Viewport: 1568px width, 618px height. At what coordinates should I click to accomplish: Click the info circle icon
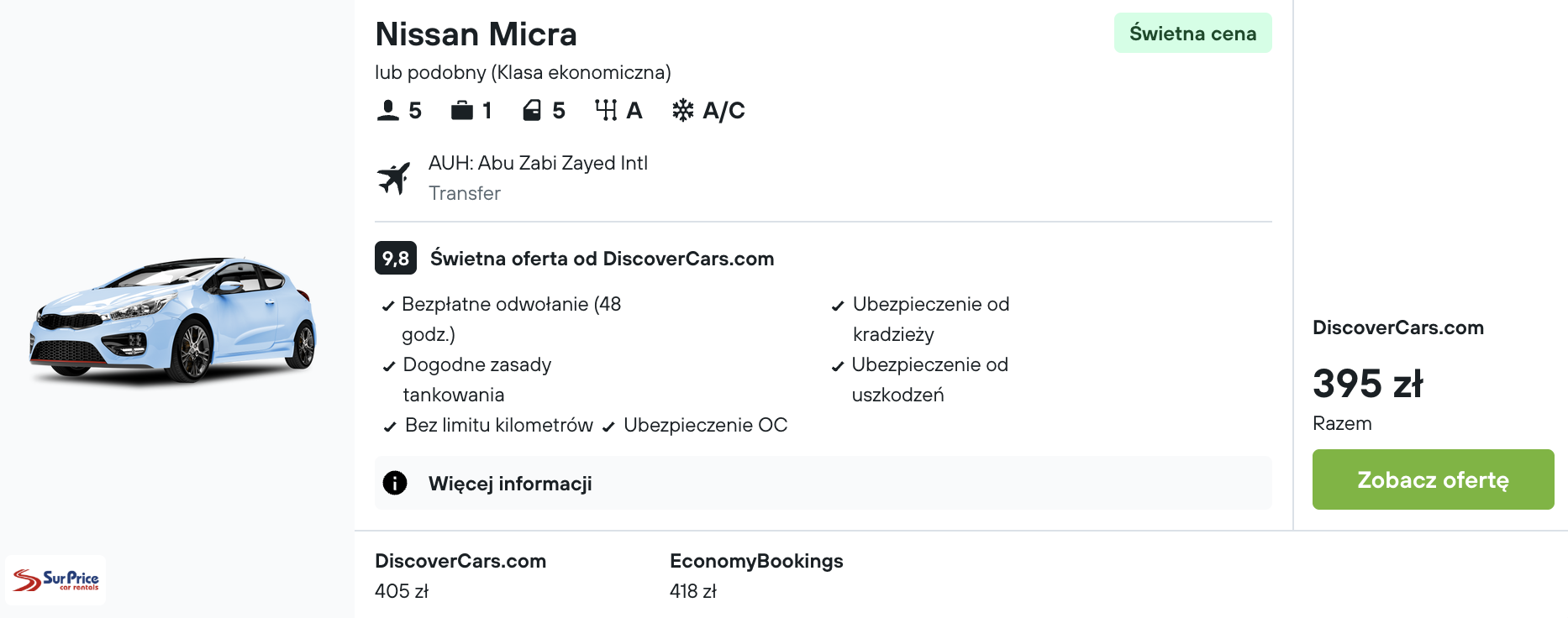tap(395, 483)
